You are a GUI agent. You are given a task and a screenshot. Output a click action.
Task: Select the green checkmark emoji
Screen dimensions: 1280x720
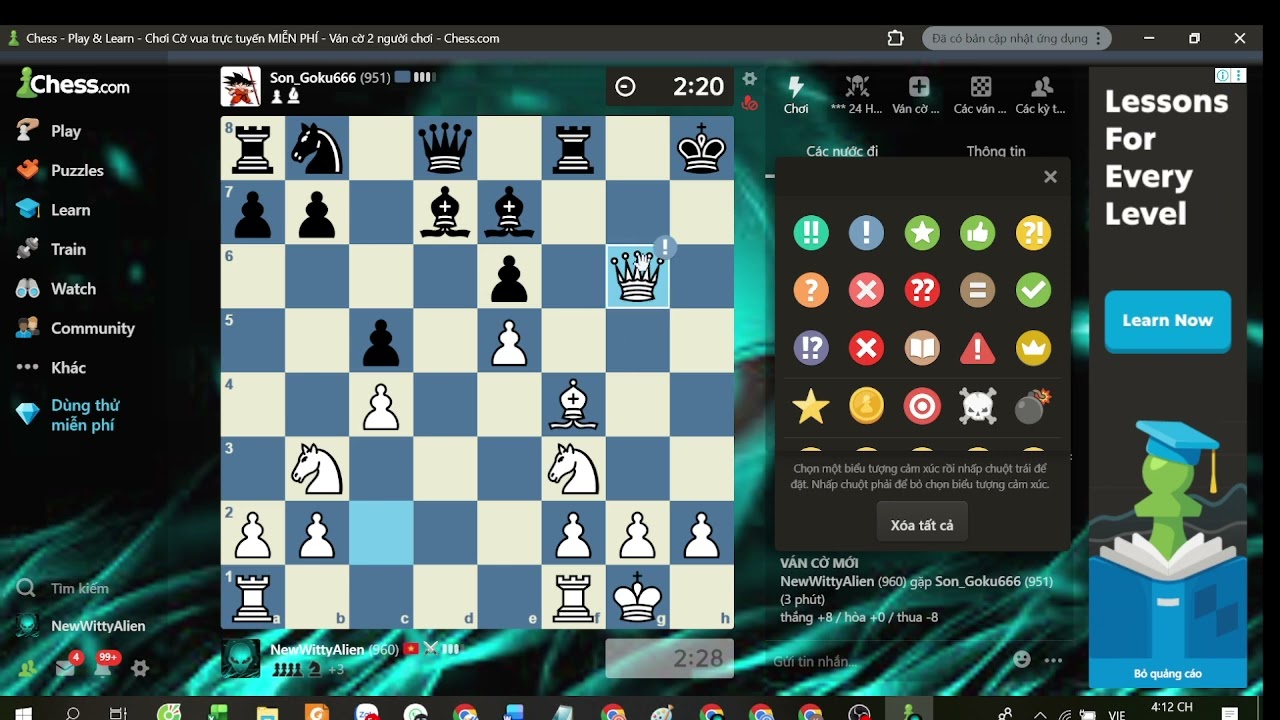pos(1033,290)
